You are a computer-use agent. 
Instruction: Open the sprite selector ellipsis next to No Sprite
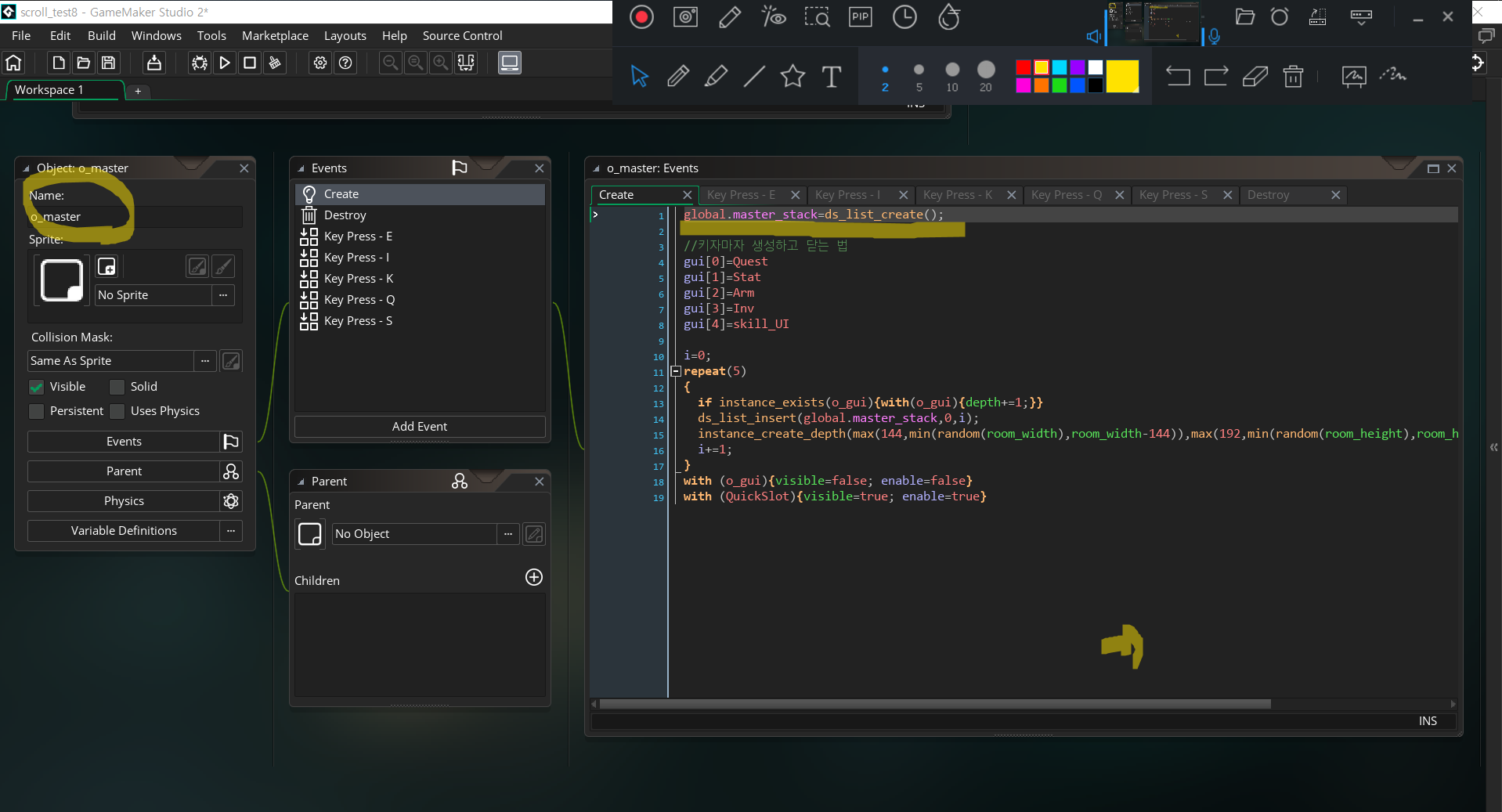(x=223, y=295)
